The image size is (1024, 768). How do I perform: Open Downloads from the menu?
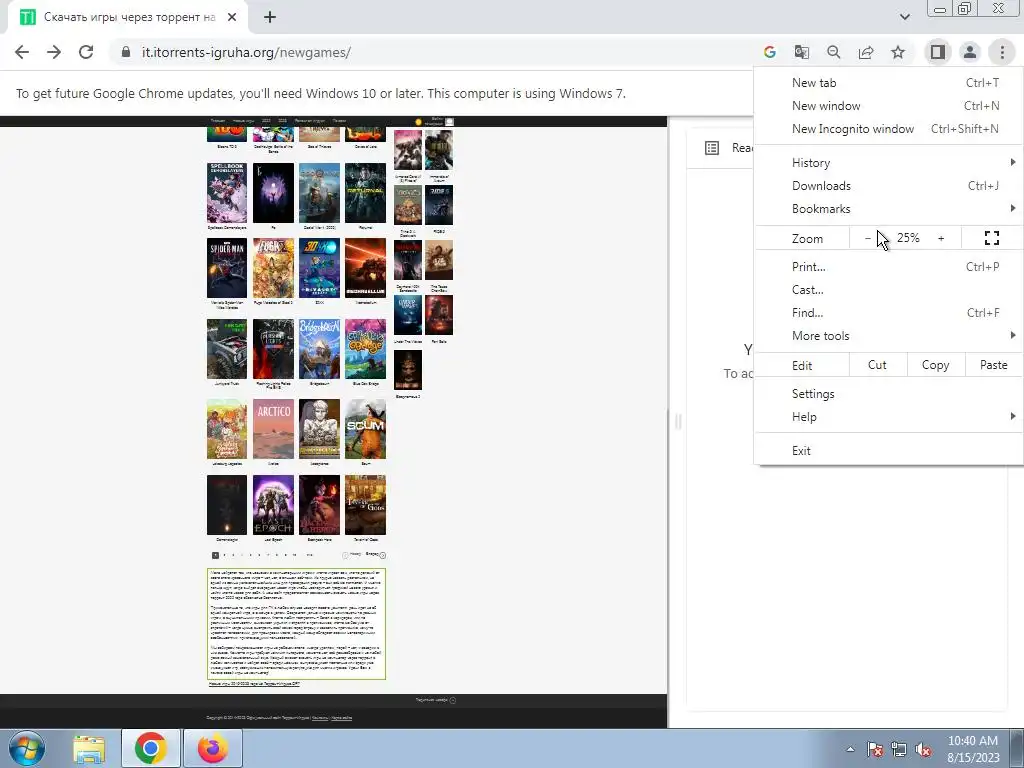pos(888,185)
